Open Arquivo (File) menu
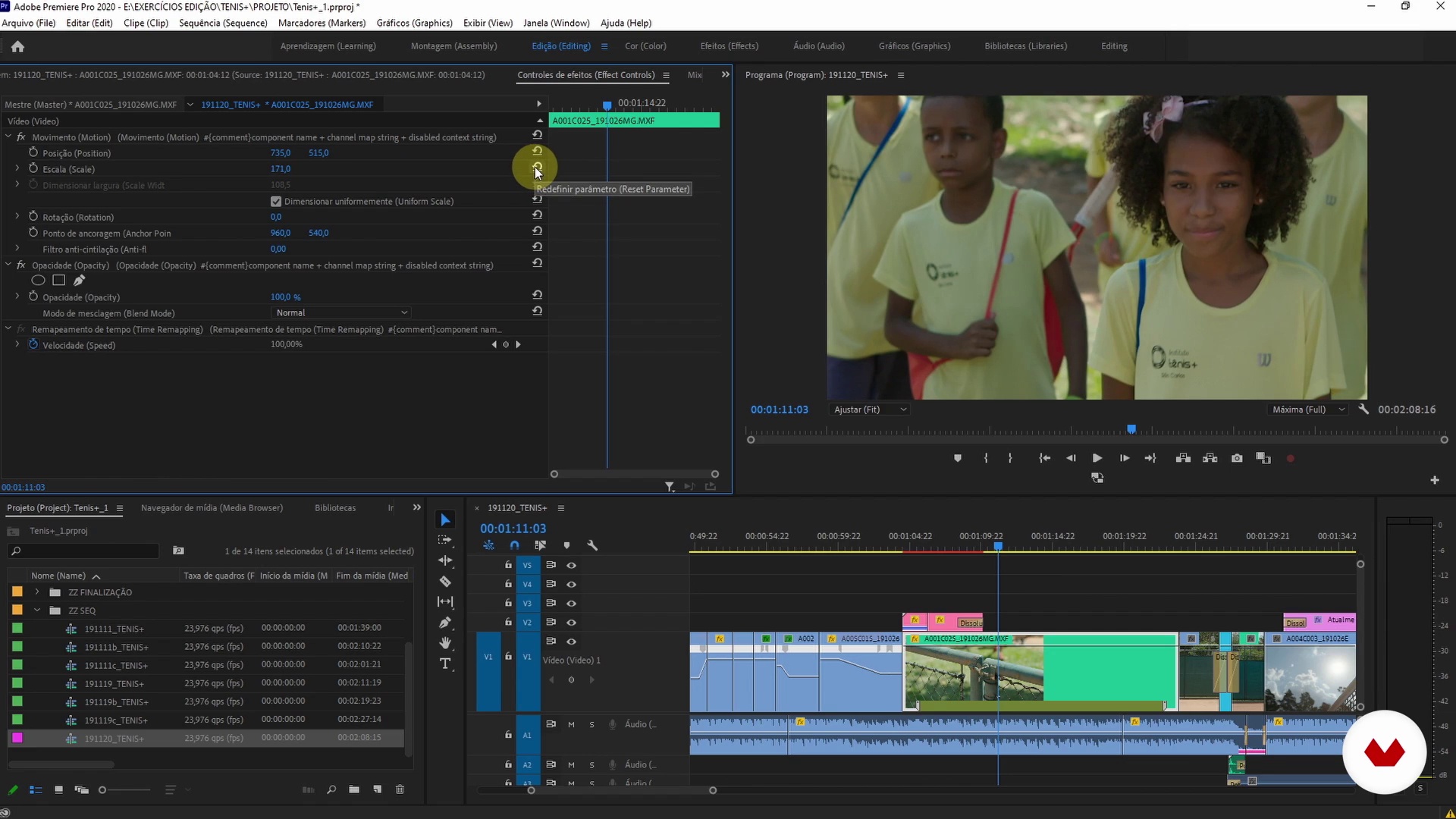The height and width of the screenshot is (819, 1456). (x=29, y=23)
